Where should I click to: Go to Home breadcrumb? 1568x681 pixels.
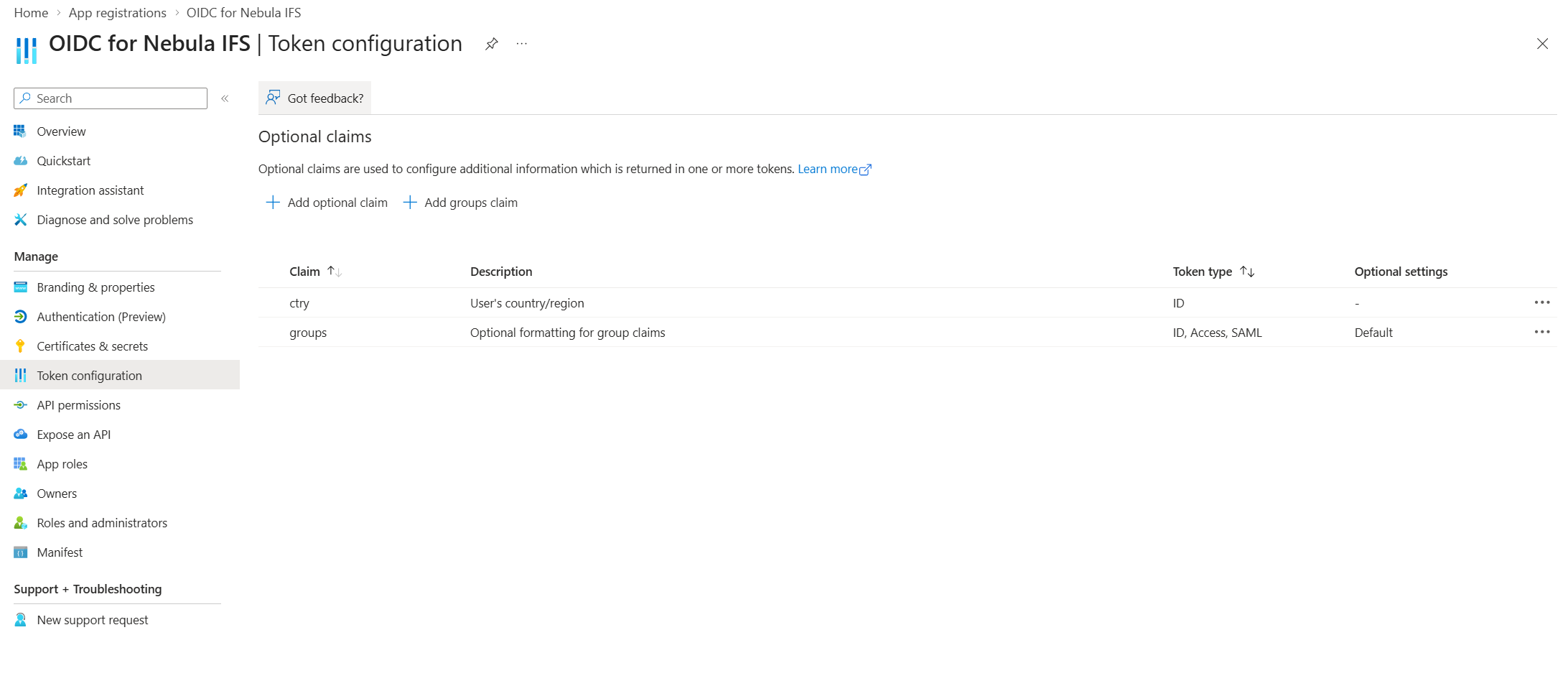coord(31,13)
